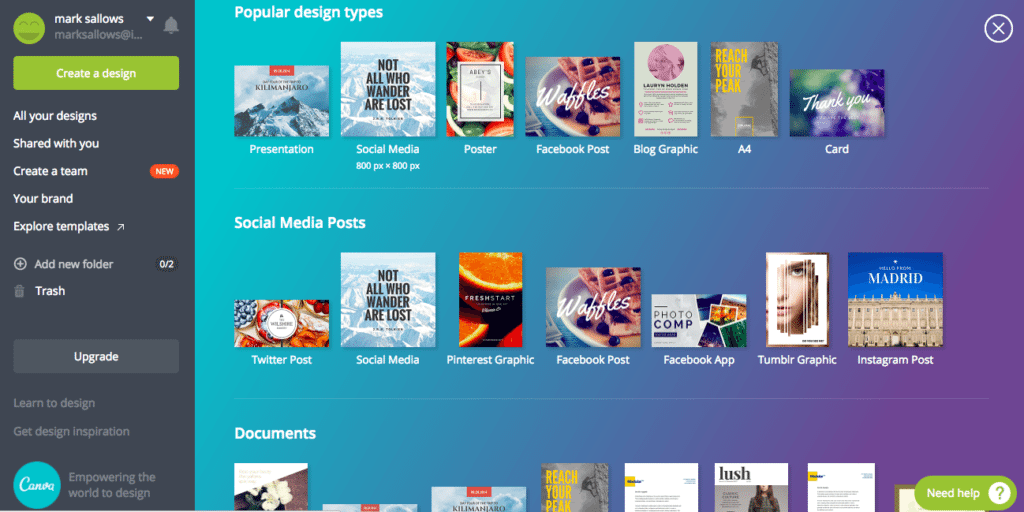This screenshot has height=512, width=1024.
Task: Click the Facebook App label
Action: coord(699,360)
